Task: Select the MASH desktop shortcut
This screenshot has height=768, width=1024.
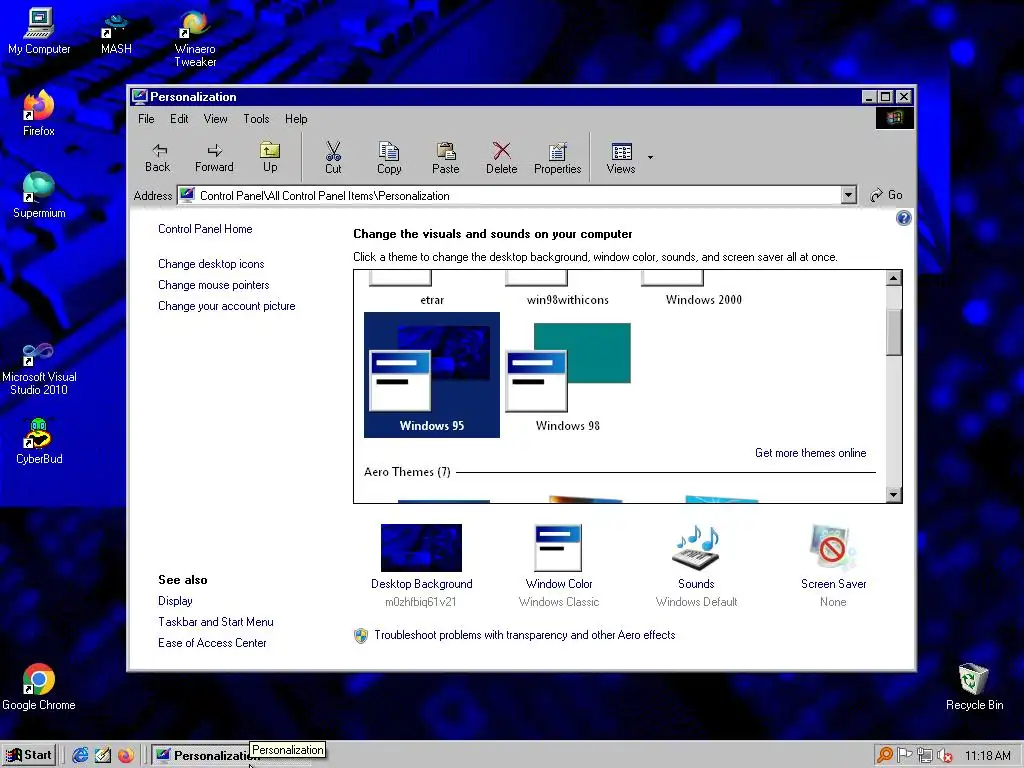Action: coord(116,34)
